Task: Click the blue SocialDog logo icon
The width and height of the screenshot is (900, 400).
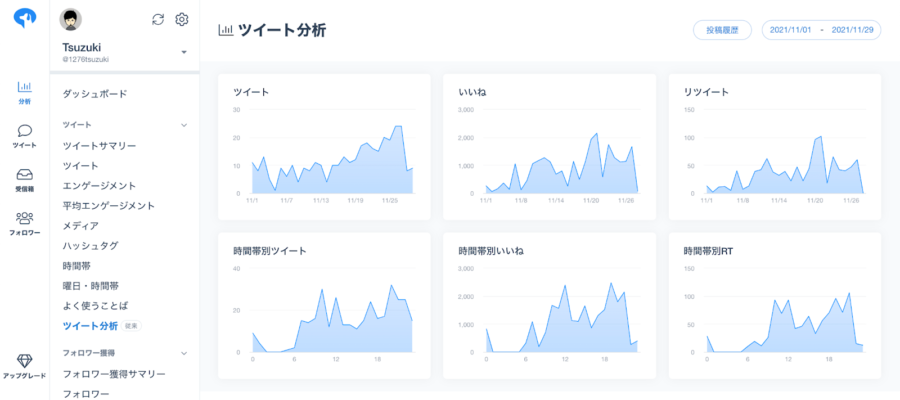Action: coord(25,18)
